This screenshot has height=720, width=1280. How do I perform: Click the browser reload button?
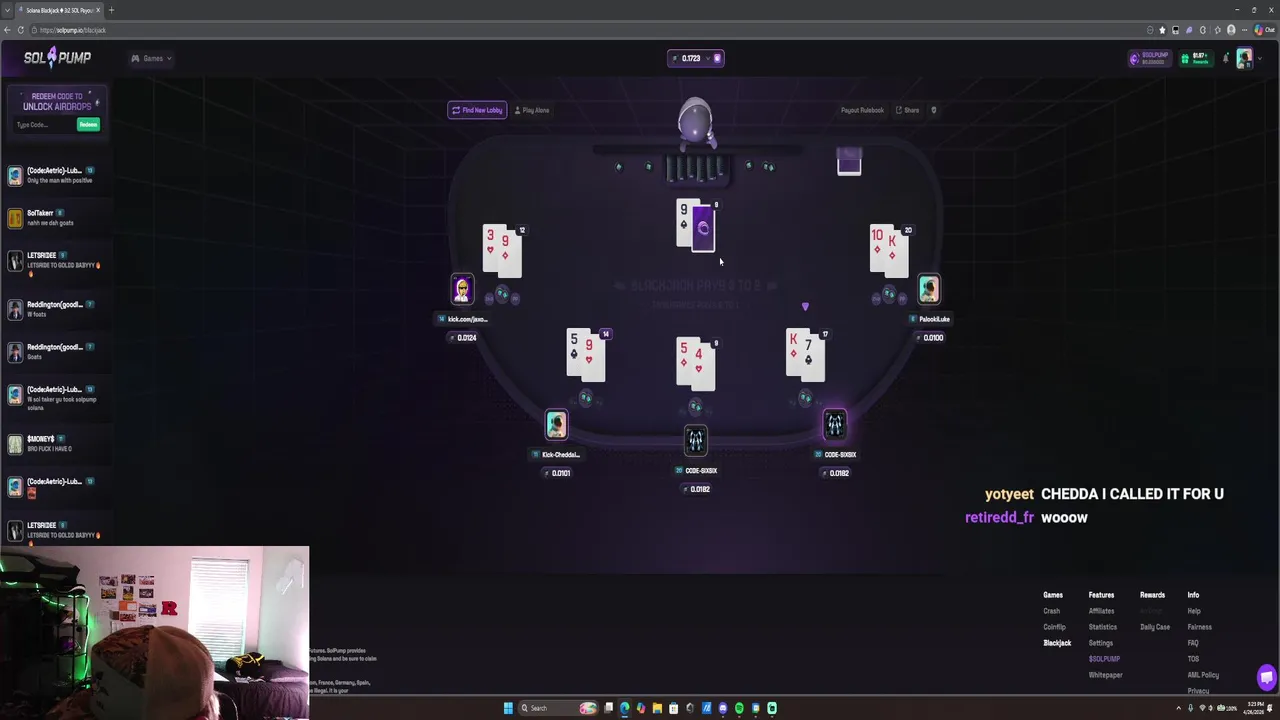click(x=20, y=30)
